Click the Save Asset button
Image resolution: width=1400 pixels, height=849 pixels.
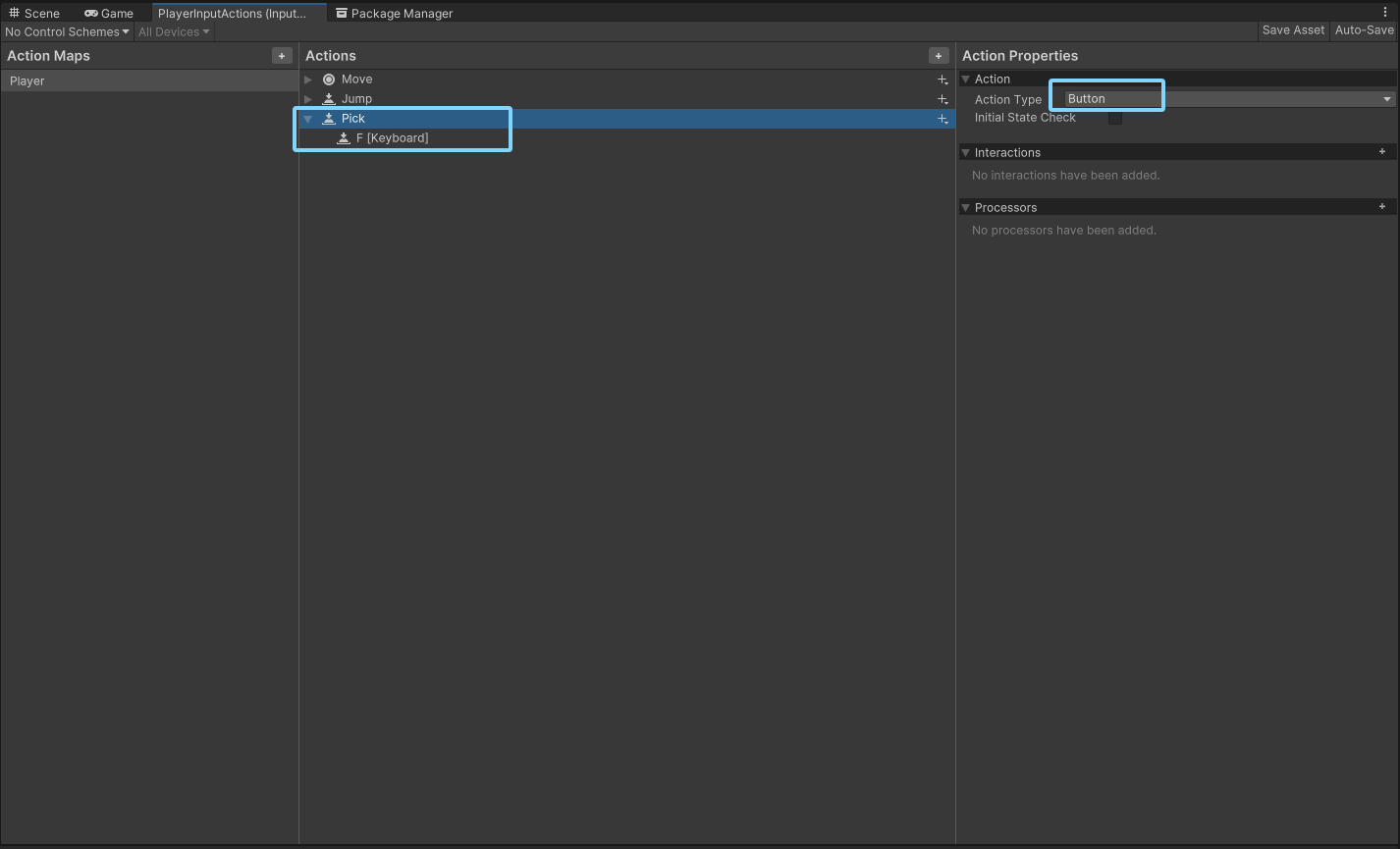1293,30
